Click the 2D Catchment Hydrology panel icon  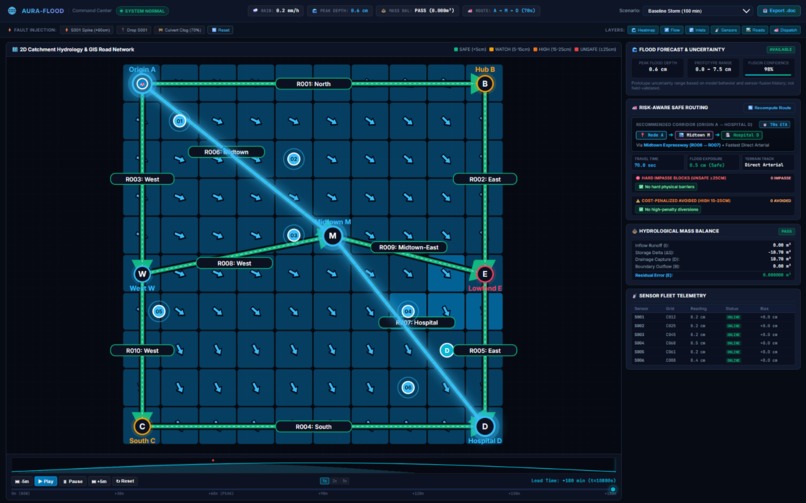coord(15,50)
